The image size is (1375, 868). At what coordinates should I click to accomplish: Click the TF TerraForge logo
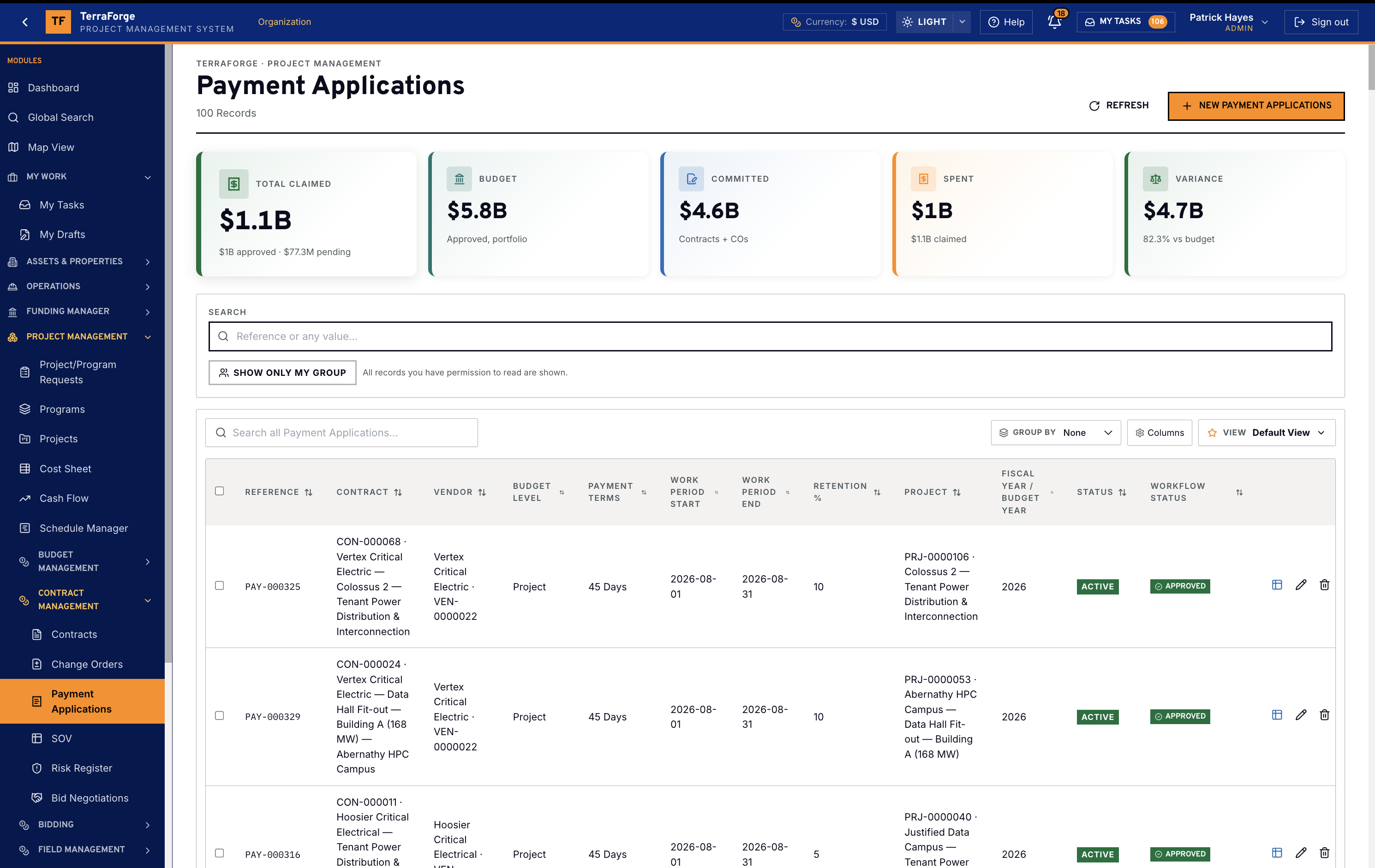click(x=58, y=22)
